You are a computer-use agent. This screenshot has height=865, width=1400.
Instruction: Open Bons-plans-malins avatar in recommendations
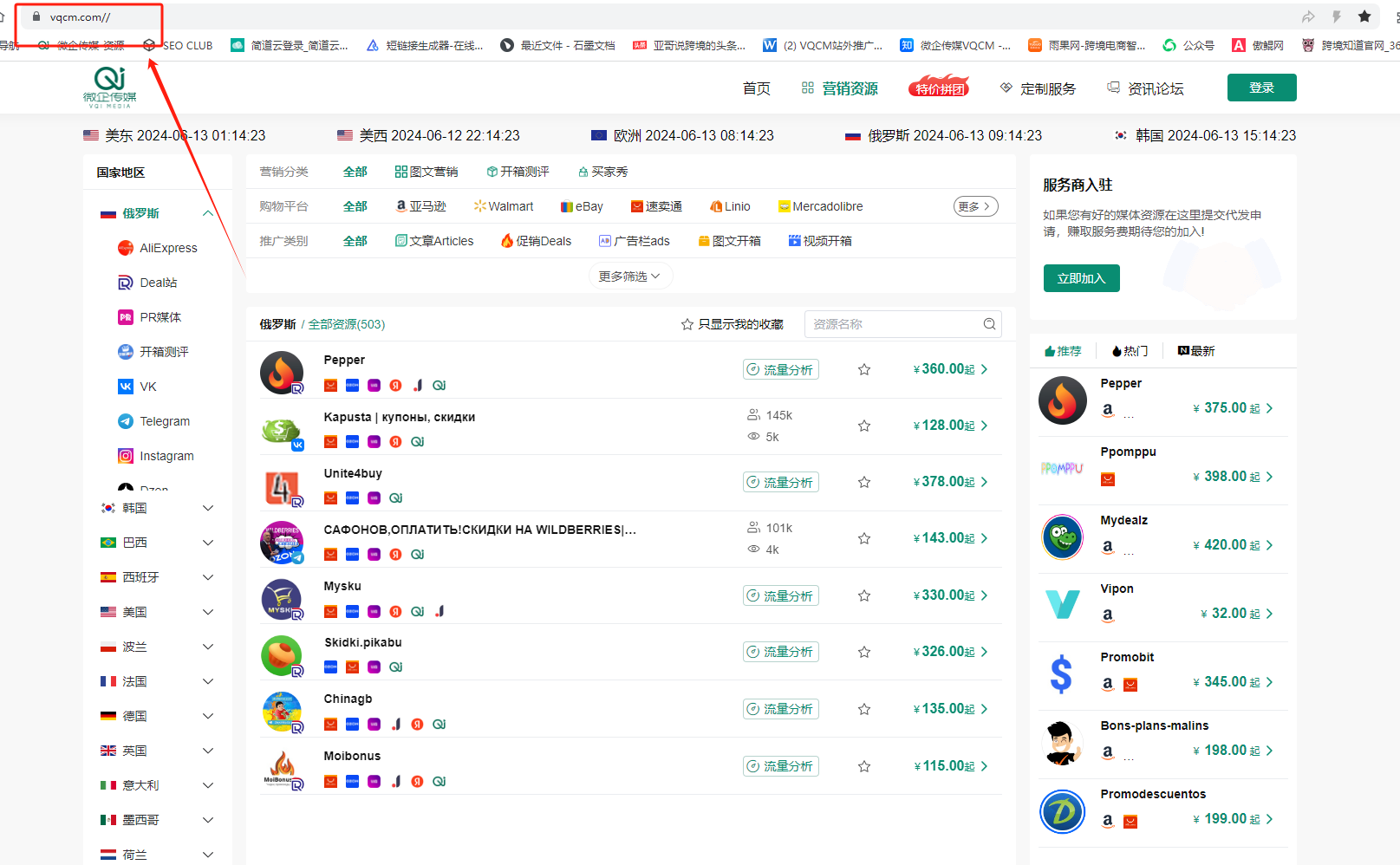pos(1062,743)
